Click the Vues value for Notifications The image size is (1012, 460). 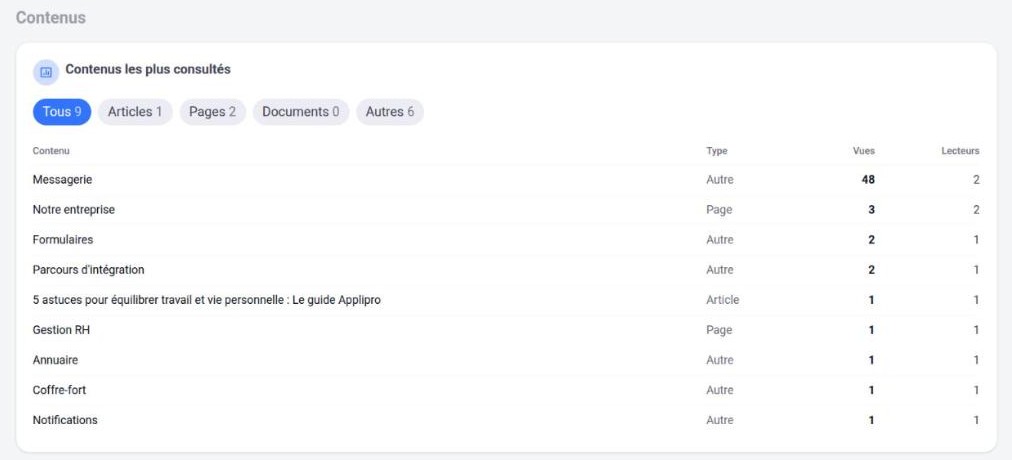[871, 420]
